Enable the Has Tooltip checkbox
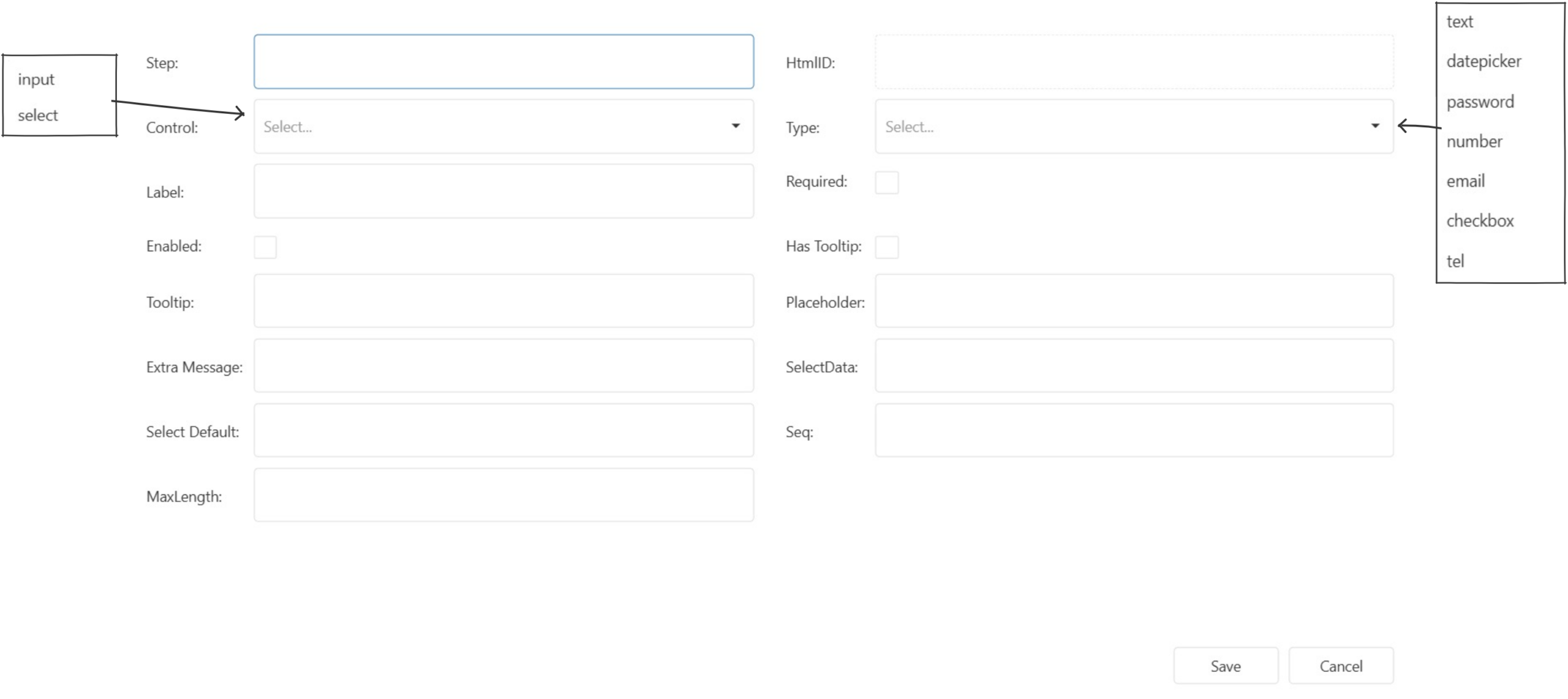The image size is (1568, 699). [886, 247]
